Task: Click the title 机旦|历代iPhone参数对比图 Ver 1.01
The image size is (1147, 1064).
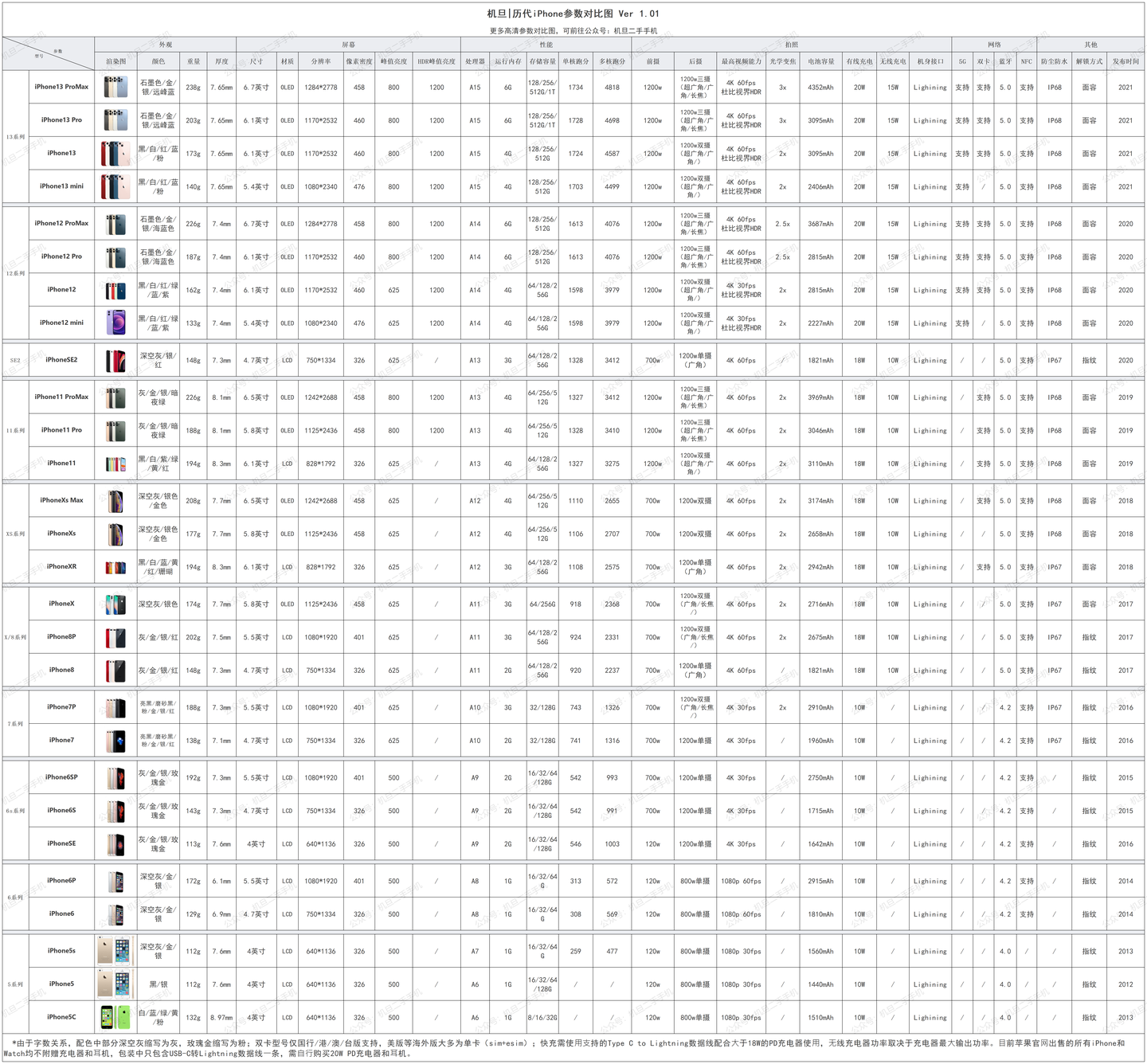Action: [x=573, y=14]
